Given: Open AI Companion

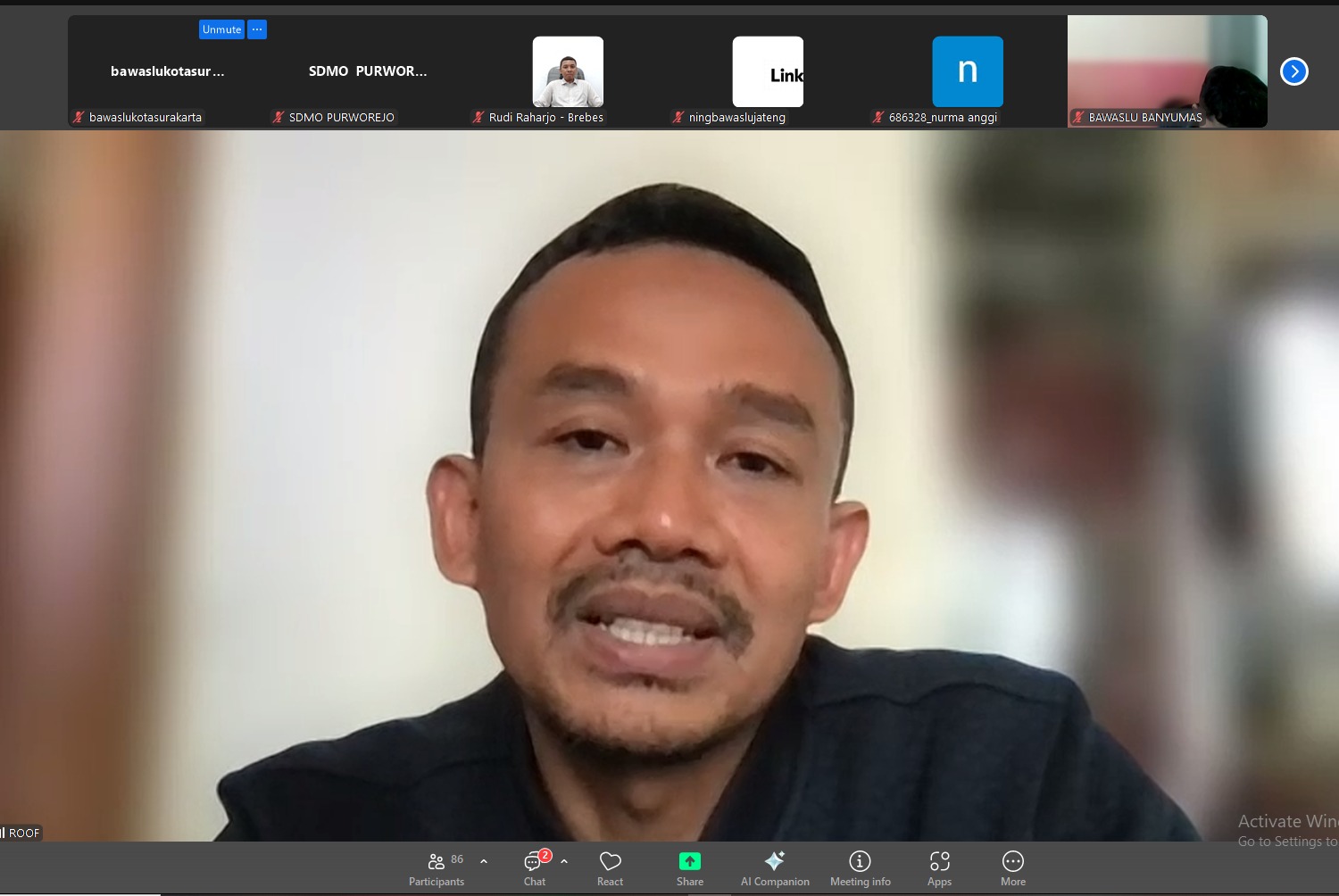Looking at the screenshot, I should [774, 867].
